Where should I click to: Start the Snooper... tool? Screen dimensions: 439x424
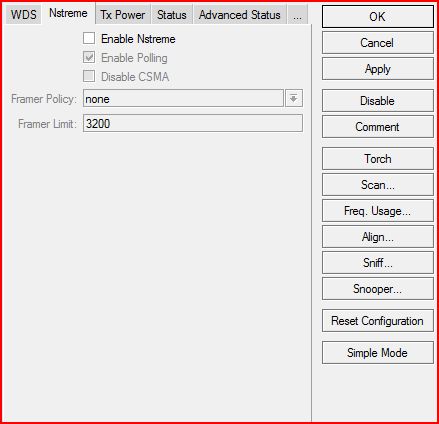[x=378, y=289]
